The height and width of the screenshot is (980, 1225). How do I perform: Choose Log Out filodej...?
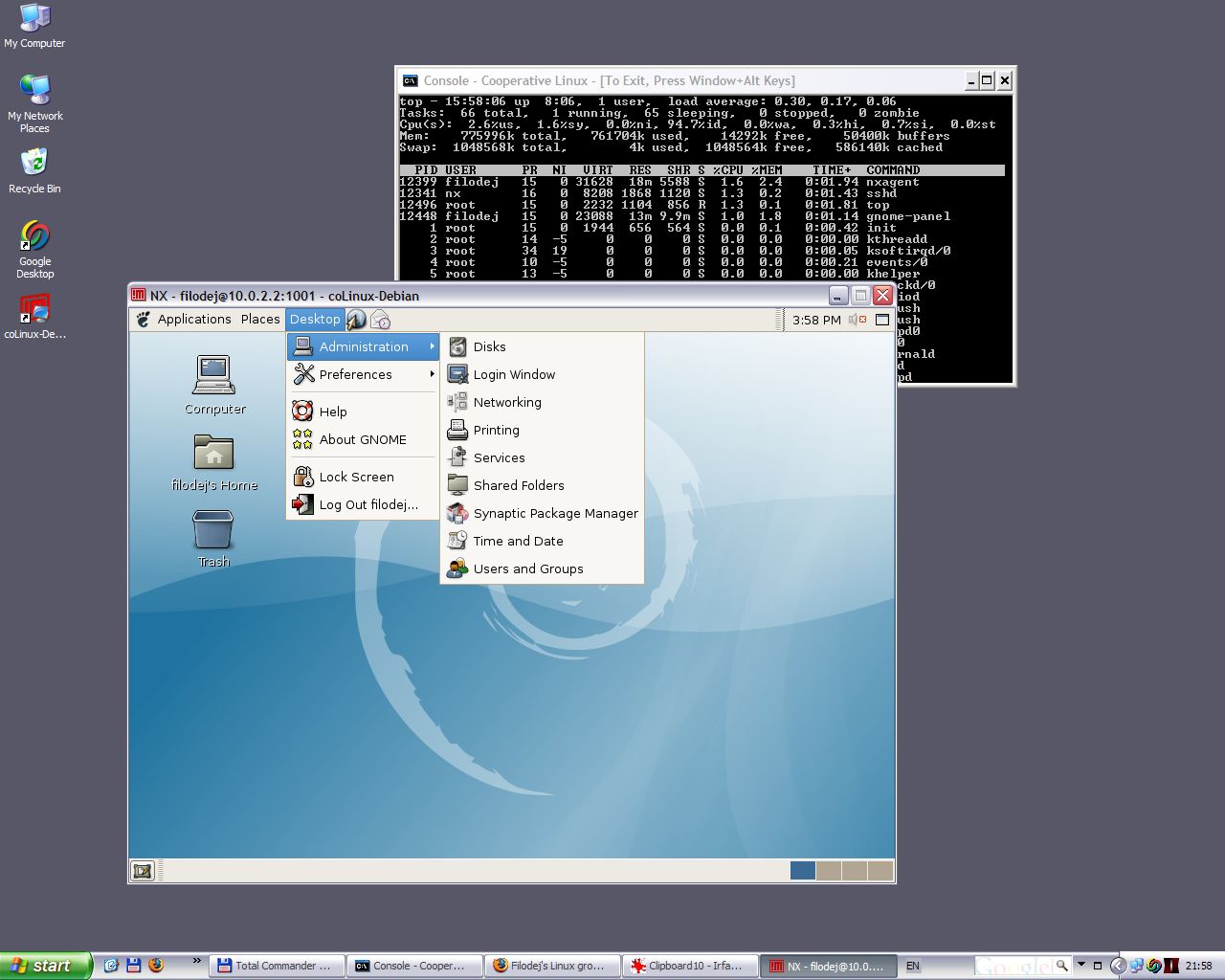click(x=364, y=504)
